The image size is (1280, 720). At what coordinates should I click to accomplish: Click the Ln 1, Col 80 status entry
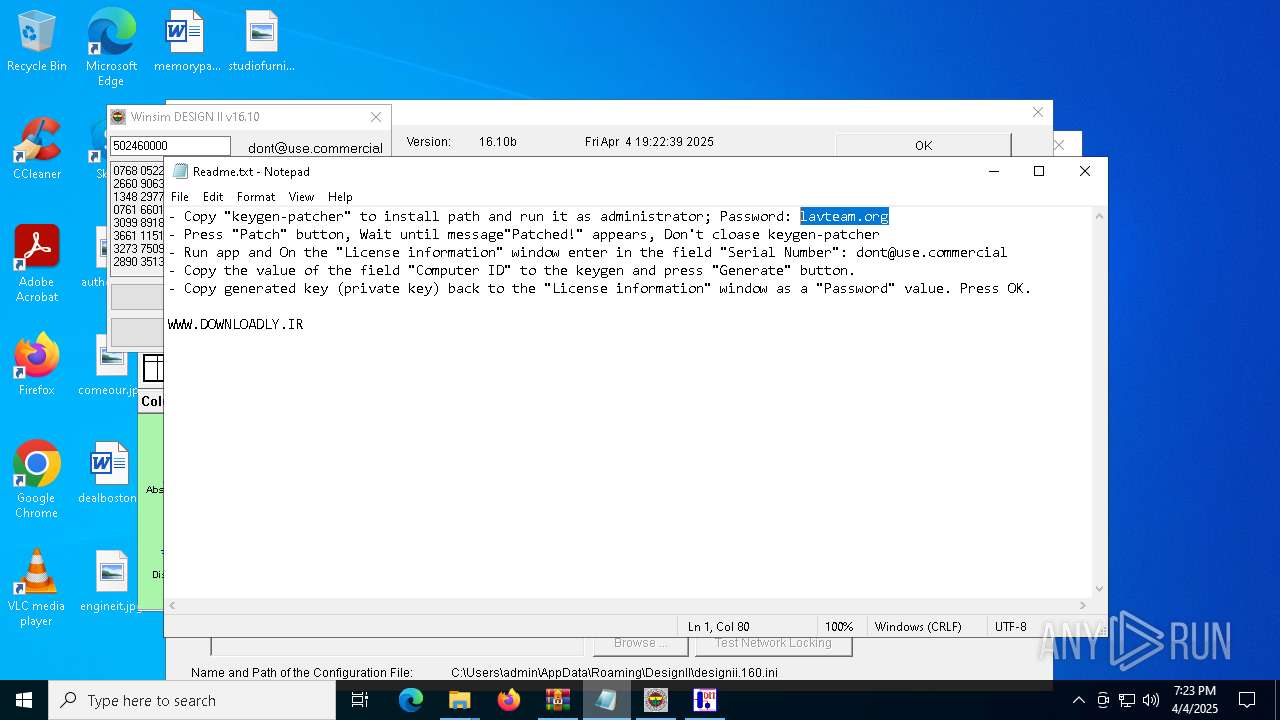point(718,627)
